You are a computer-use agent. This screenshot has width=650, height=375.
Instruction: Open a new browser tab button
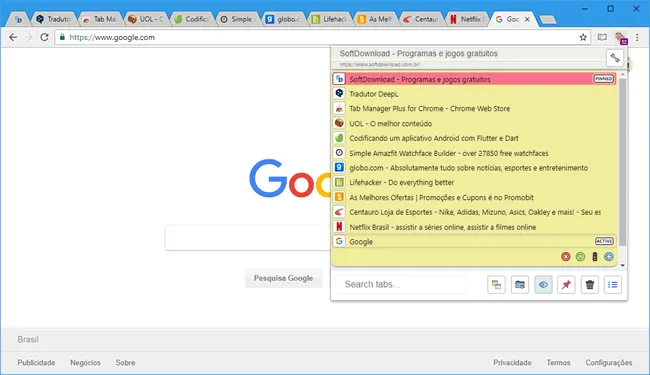point(548,19)
